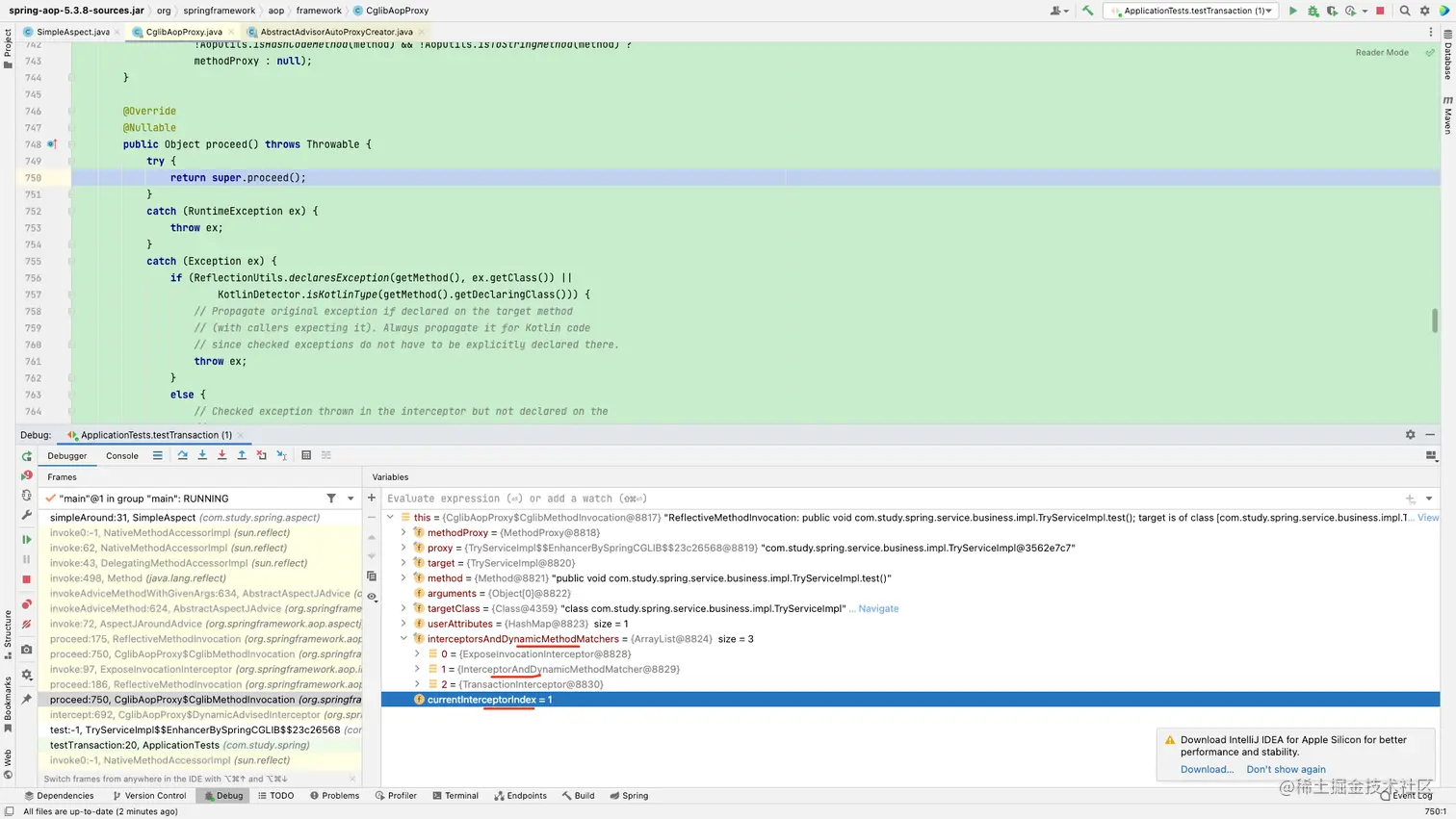Screen dimensions: 1456x819
Task: Resume program with the green side icon
Action: click(x=27, y=540)
